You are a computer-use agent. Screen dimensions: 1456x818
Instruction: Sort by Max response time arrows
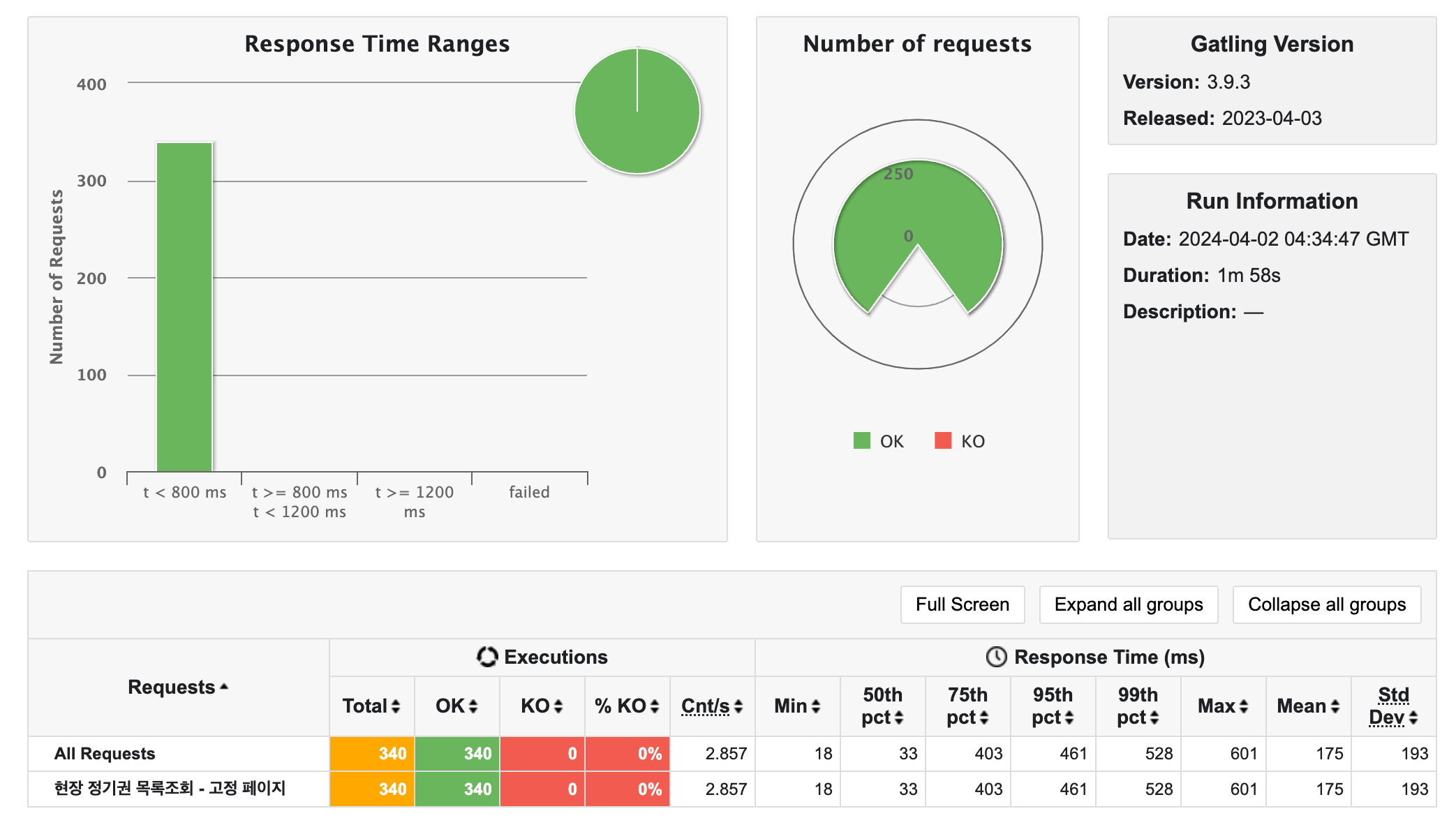click(1243, 706)
